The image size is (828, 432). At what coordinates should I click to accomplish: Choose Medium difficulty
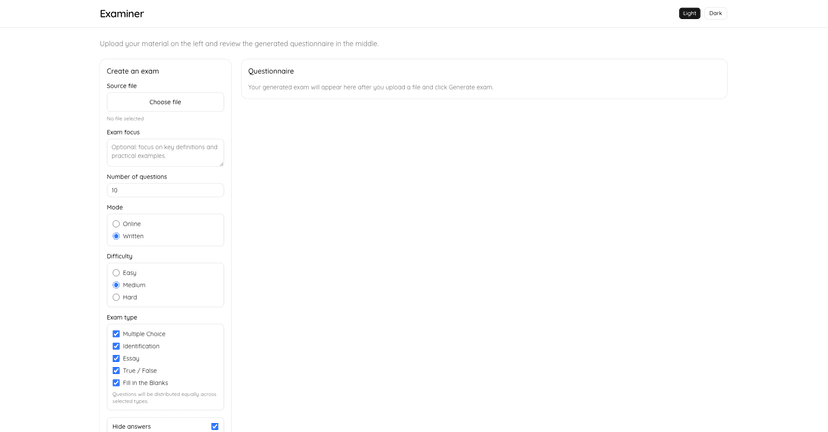click(x=116, y=285)
